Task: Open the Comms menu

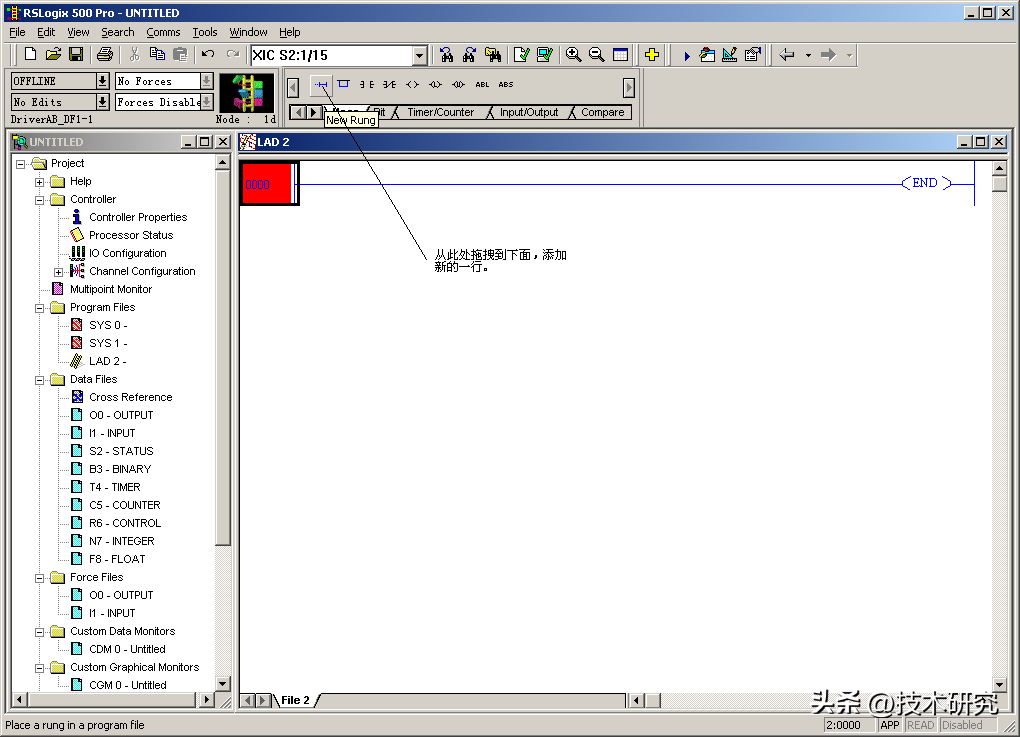Action: (163, 32)
